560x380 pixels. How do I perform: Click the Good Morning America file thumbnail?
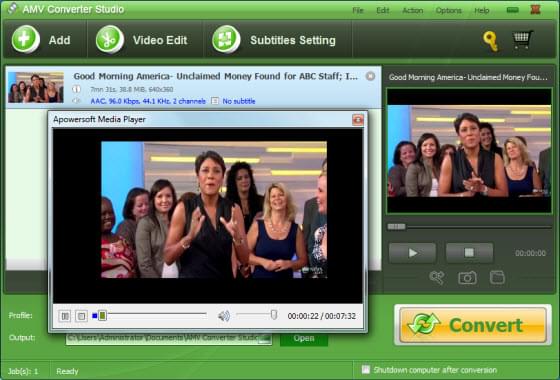(x=36, y=88)
